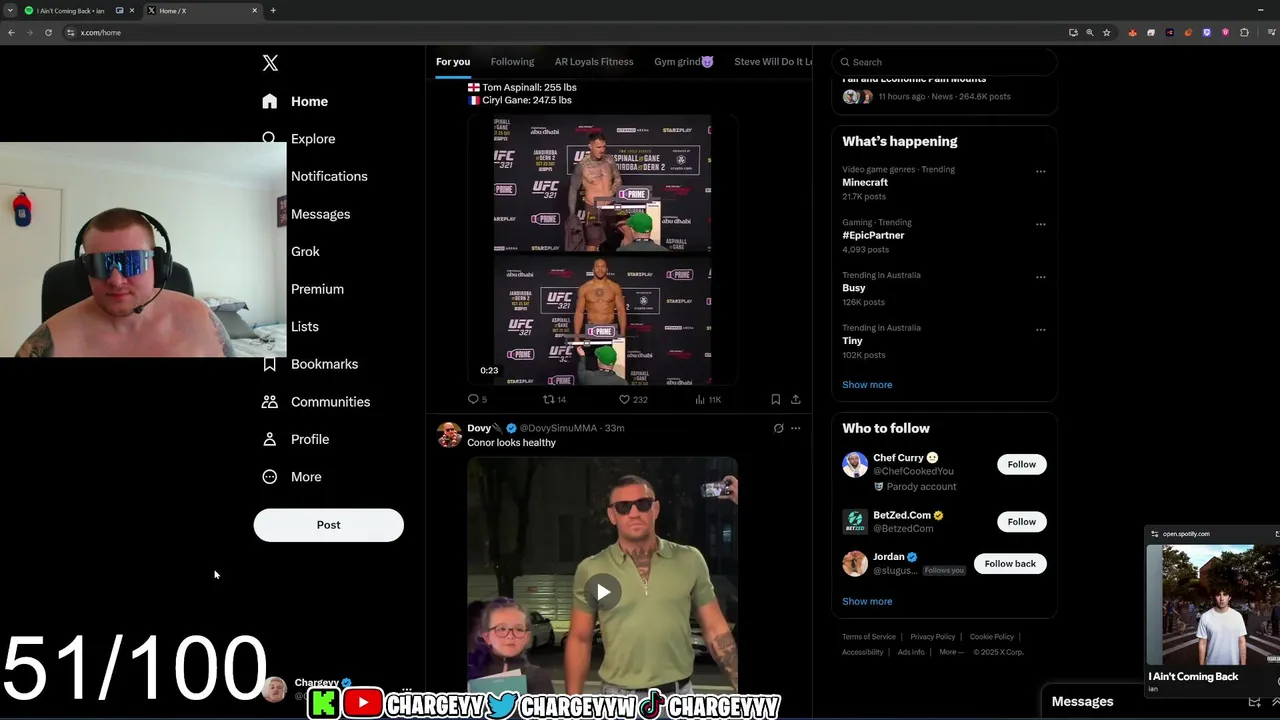Click the Bookmarks sidebar icon
The height and width of the screenshot is (720, 1280).
[269, 364]
